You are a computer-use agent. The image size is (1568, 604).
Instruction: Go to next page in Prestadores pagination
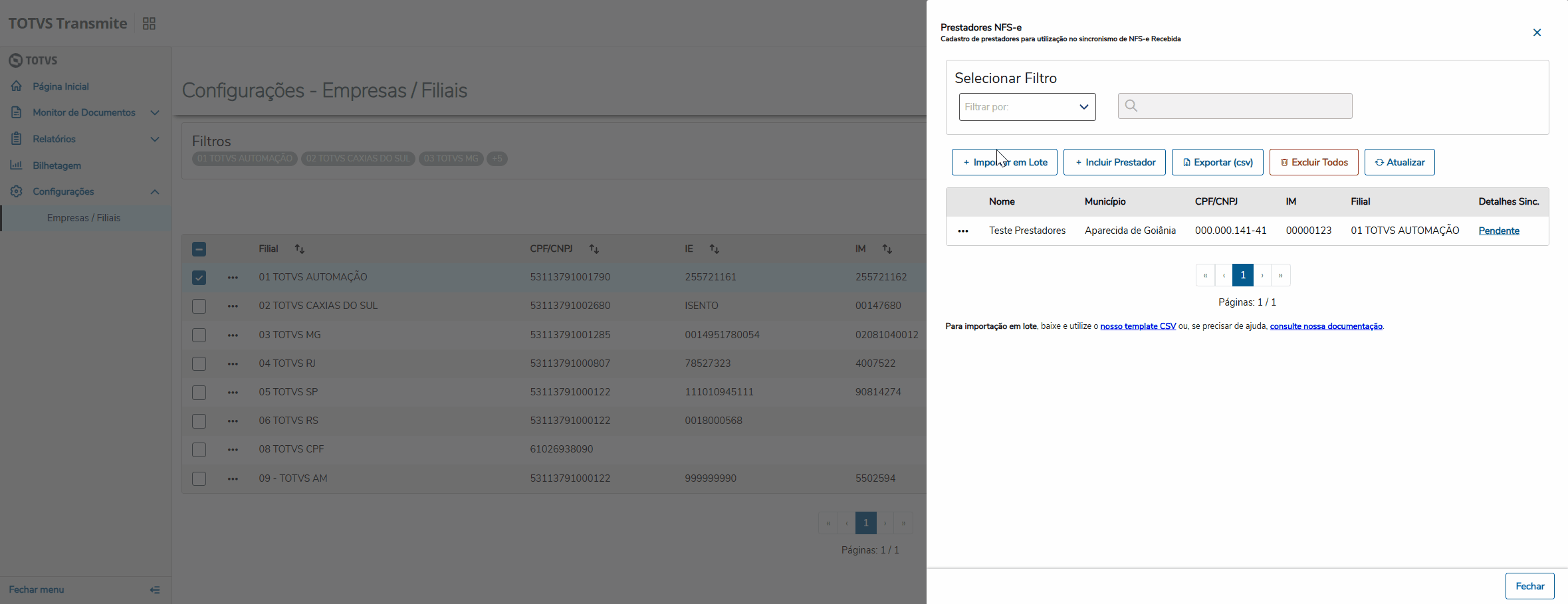[1262, 275]
